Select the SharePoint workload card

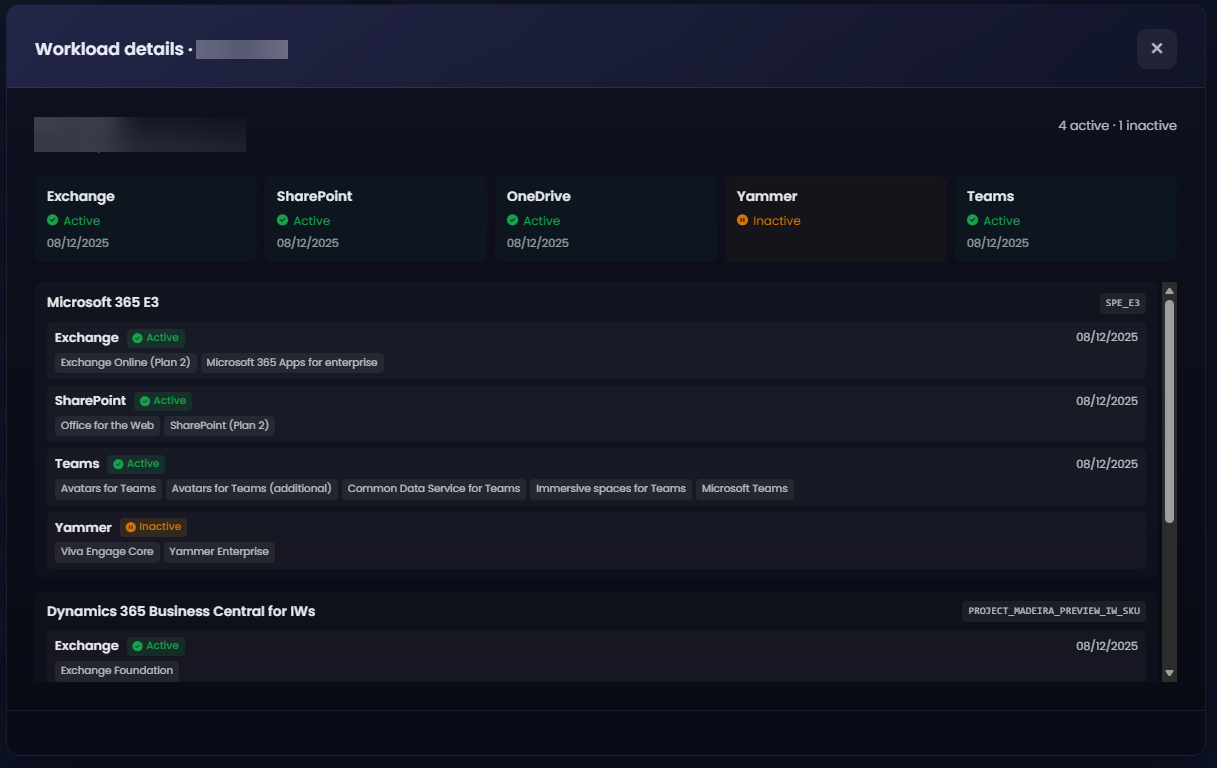(376, 219)
